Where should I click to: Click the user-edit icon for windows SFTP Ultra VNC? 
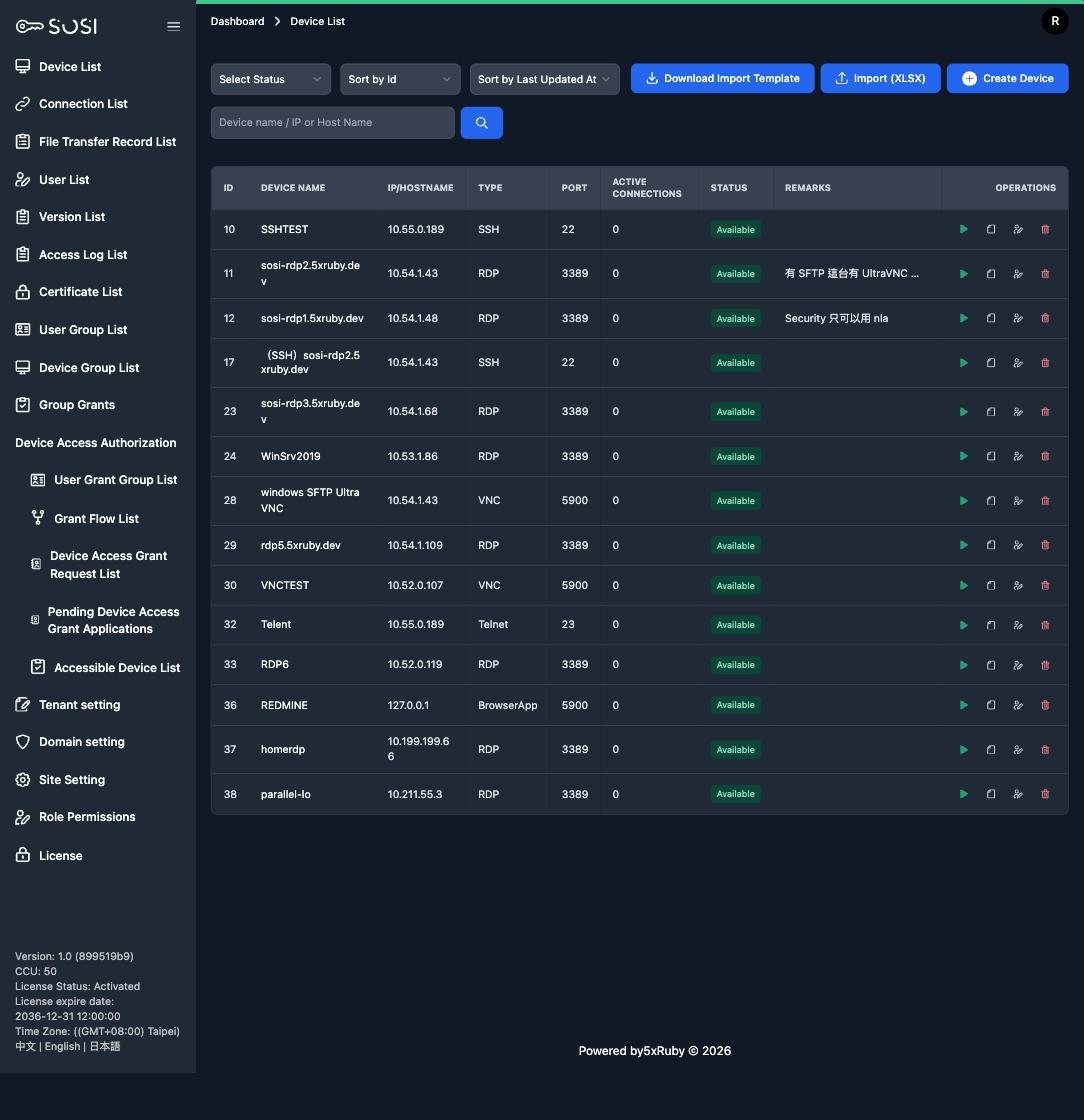coord(1018,500)
